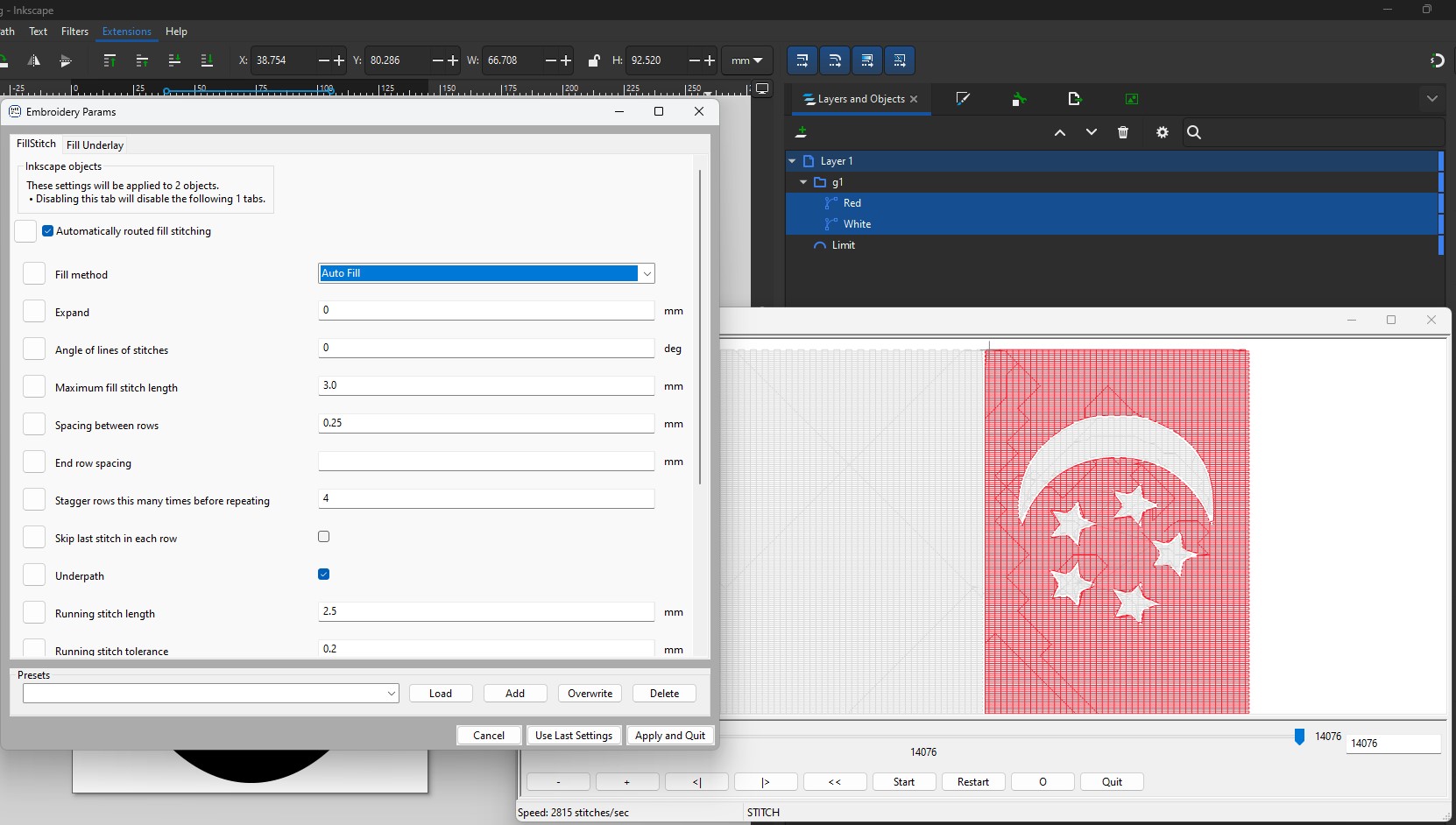1456x825 pixels.
Task: Toggle Automatically routed fill stitching checkbox
Action: (x=48, y=231)
